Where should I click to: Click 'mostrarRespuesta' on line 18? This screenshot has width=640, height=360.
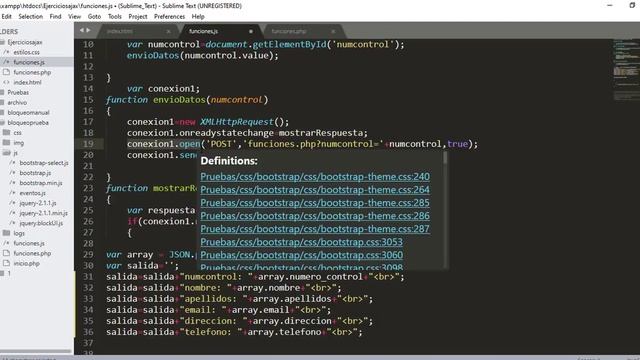click(x=320, y=133)
